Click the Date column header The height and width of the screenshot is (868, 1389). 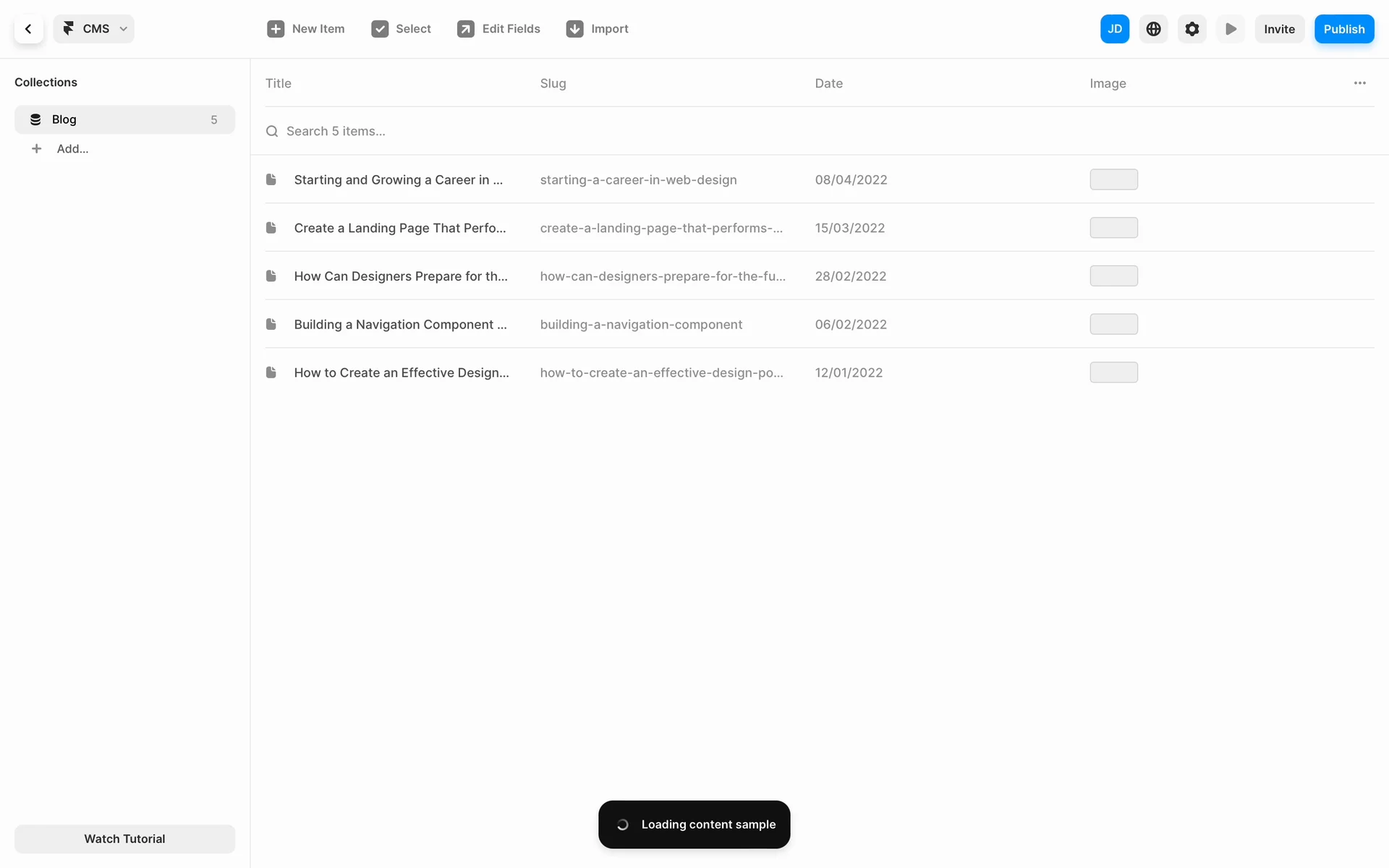(x=828, y=83)
